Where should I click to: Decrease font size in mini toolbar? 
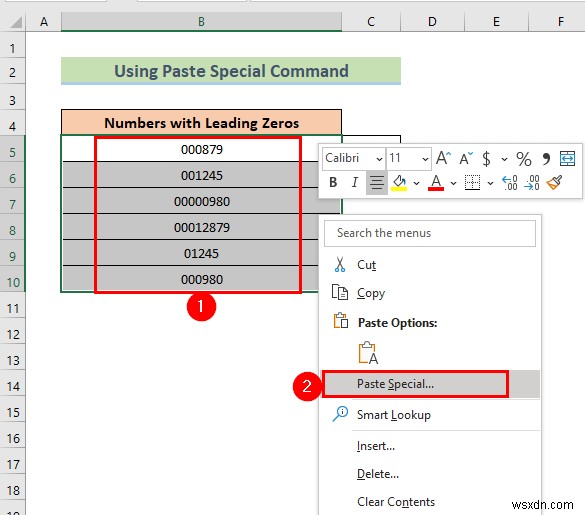tap(466, 158)
